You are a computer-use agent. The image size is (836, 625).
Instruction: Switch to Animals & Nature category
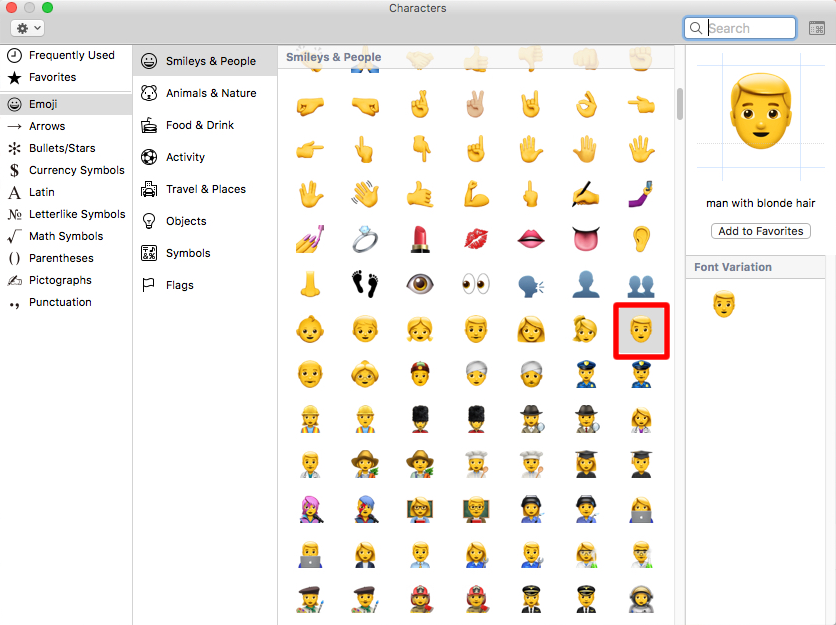coord(205,93)
